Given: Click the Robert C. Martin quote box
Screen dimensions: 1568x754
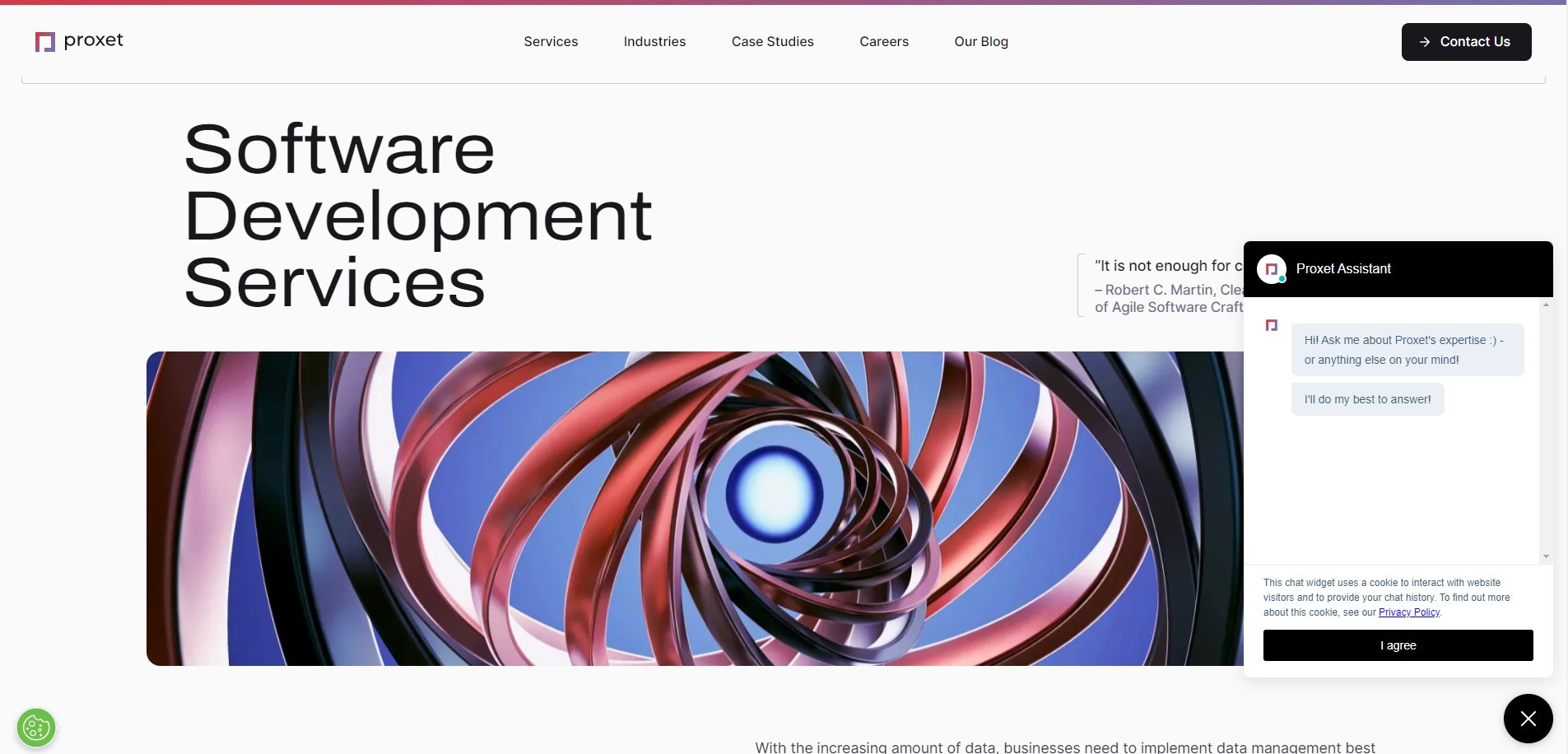Looking at the screenshot, I should click(1161, 286).
